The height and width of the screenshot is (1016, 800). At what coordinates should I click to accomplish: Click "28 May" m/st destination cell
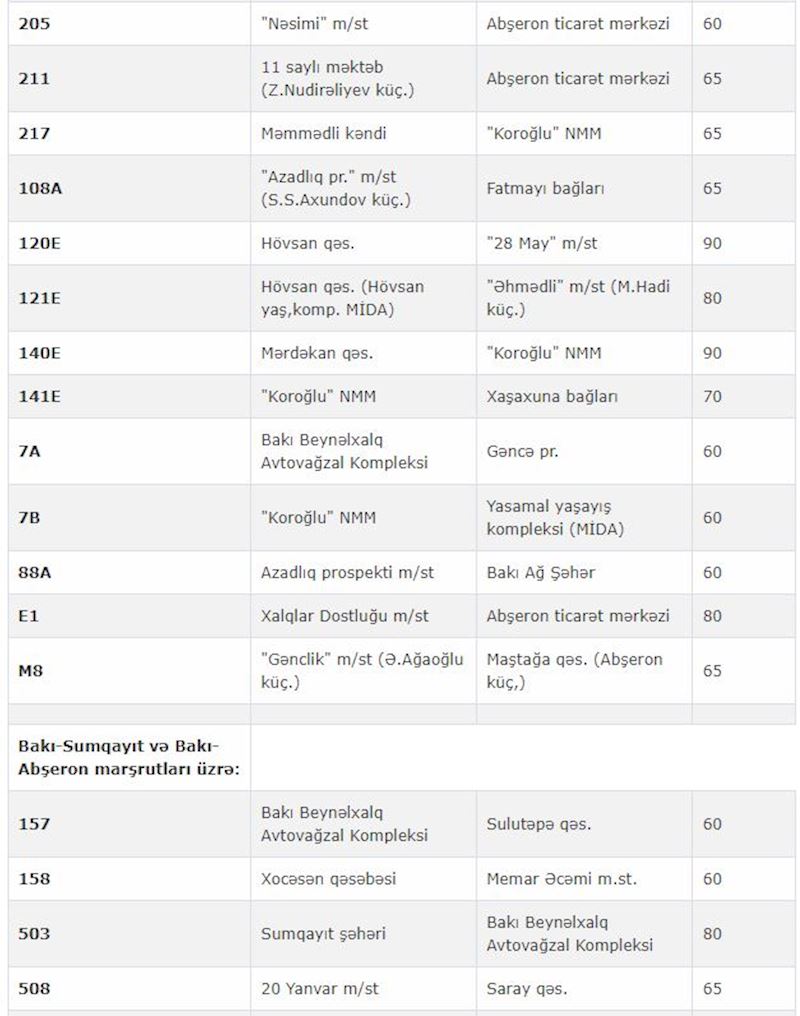pos(542,243)
